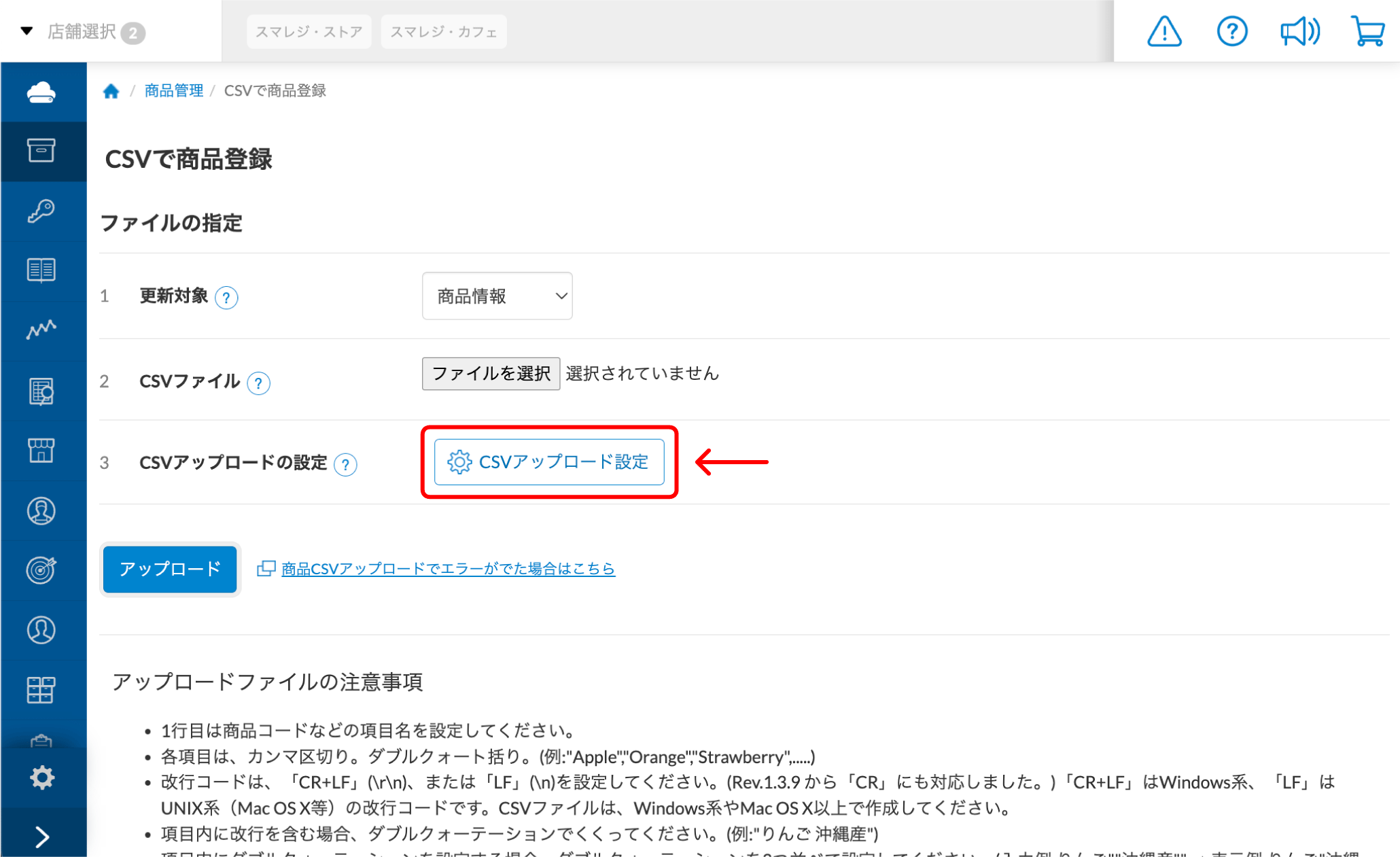Open the megaphone announcements icon

1300,31
